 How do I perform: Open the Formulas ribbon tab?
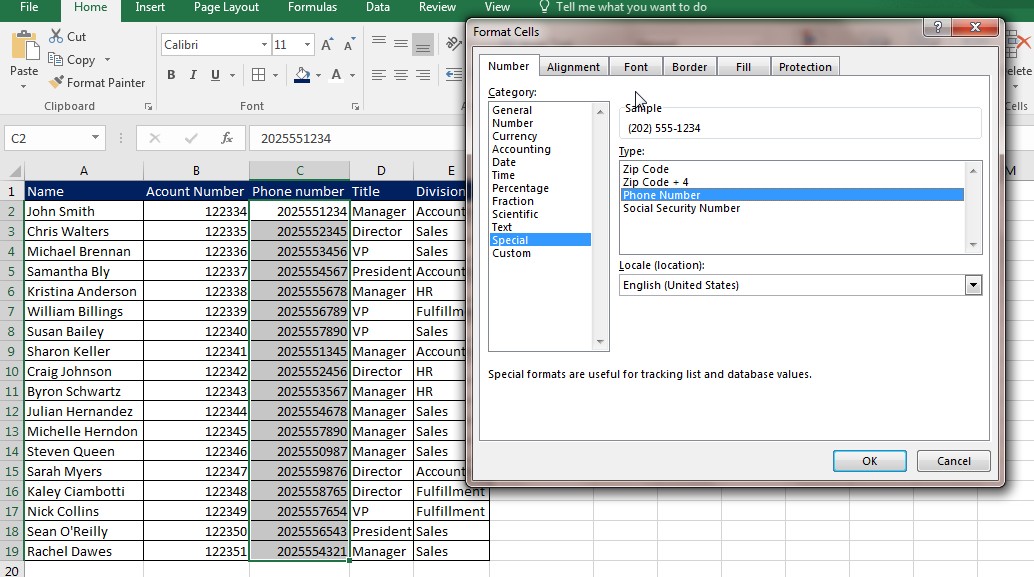click(311, 7)
